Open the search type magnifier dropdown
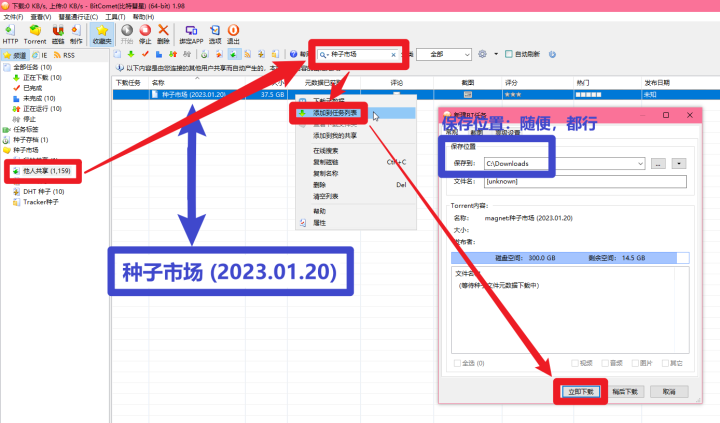 pyautogui.click(x=323, y=55)
